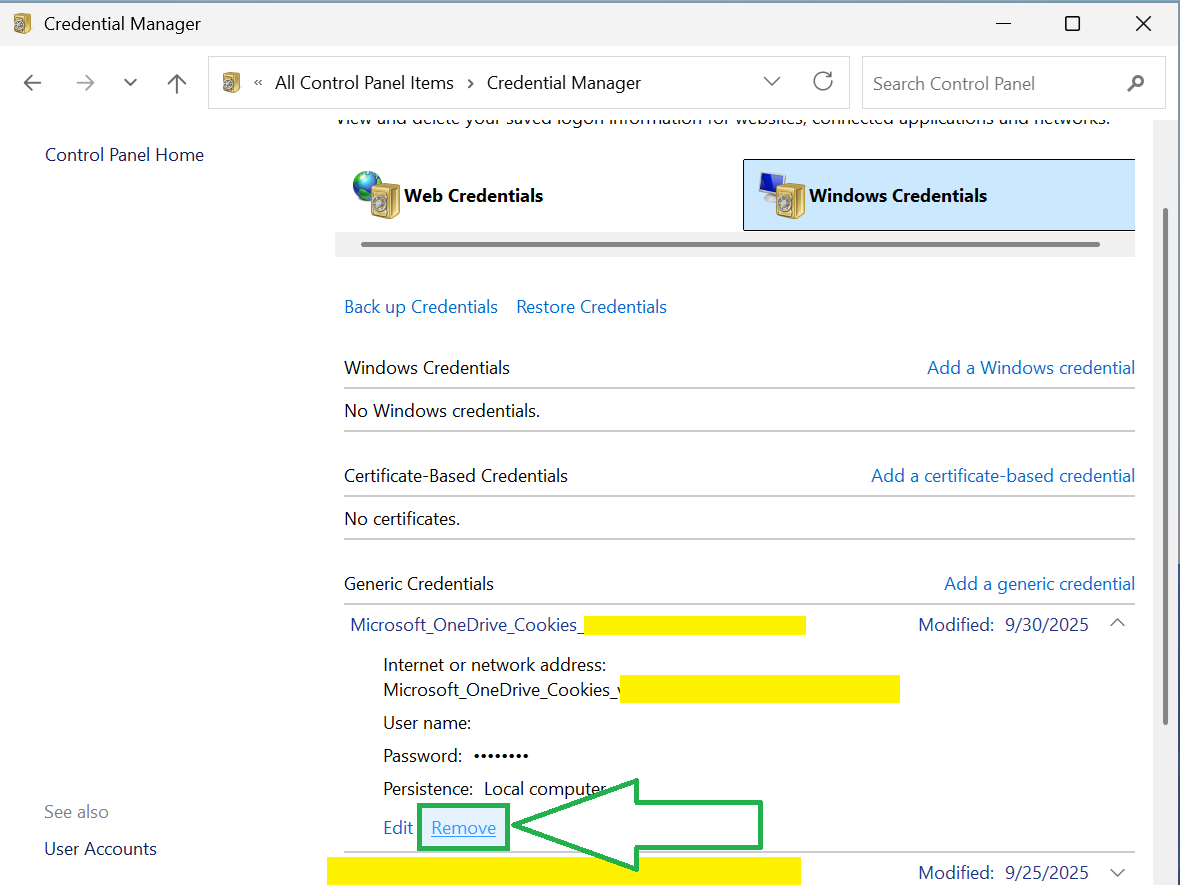Edit the OneDrive cookies credential
Viewport: 1180px width, 885px height.
pyautogui.click(x=397, y=828)
